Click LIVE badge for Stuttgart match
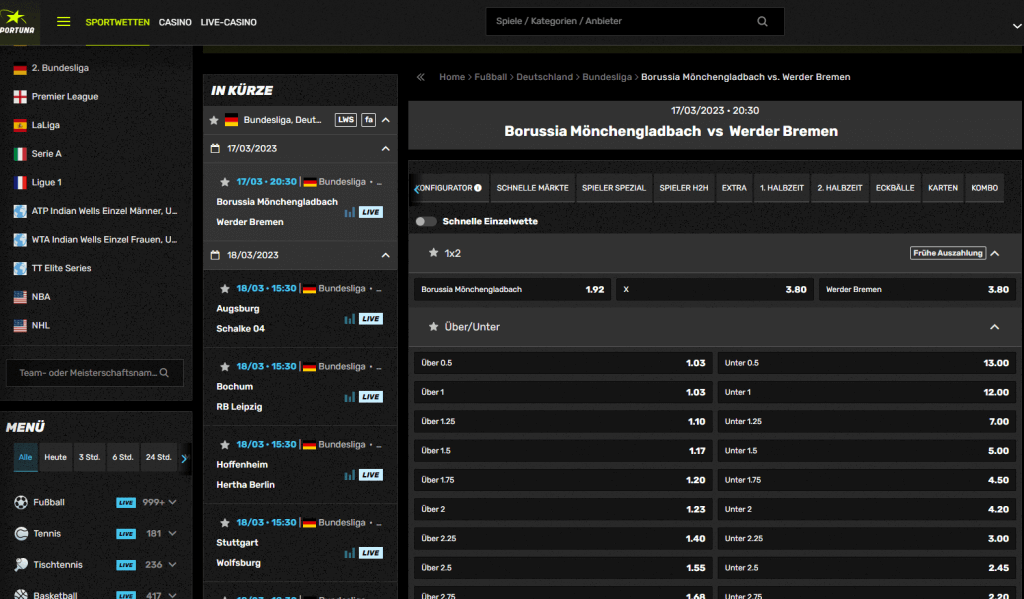This screenshot has height=599, width=1024. [371, 553]
